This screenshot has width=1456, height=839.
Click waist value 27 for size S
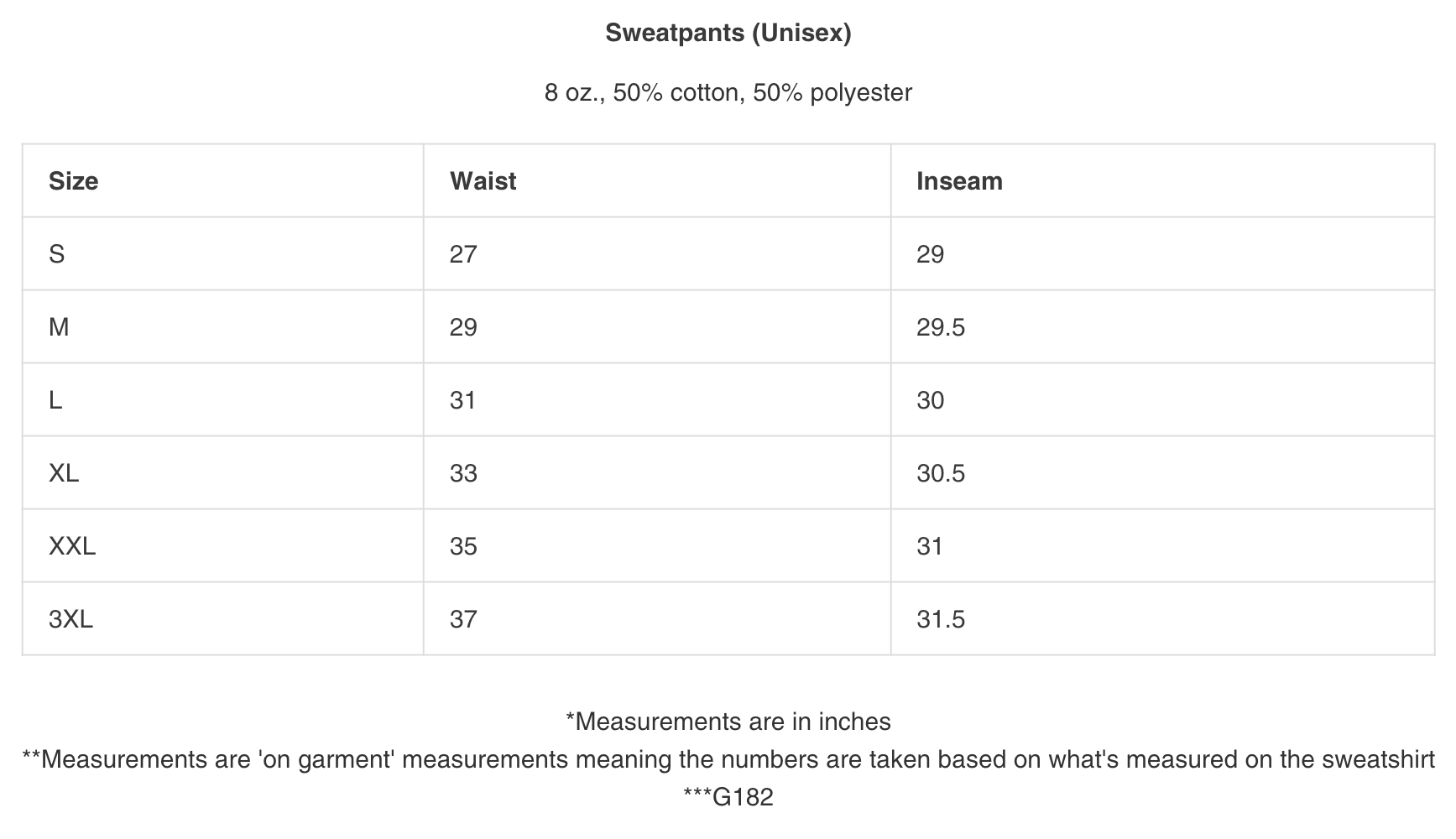click(463, 254)
